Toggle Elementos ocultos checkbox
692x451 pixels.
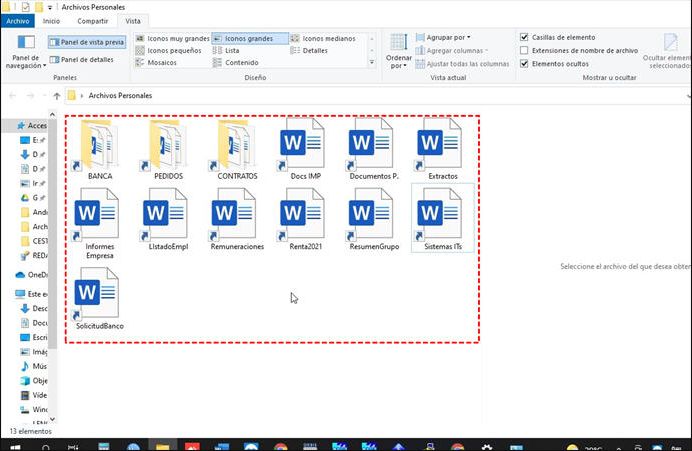[x=524, y=64]
